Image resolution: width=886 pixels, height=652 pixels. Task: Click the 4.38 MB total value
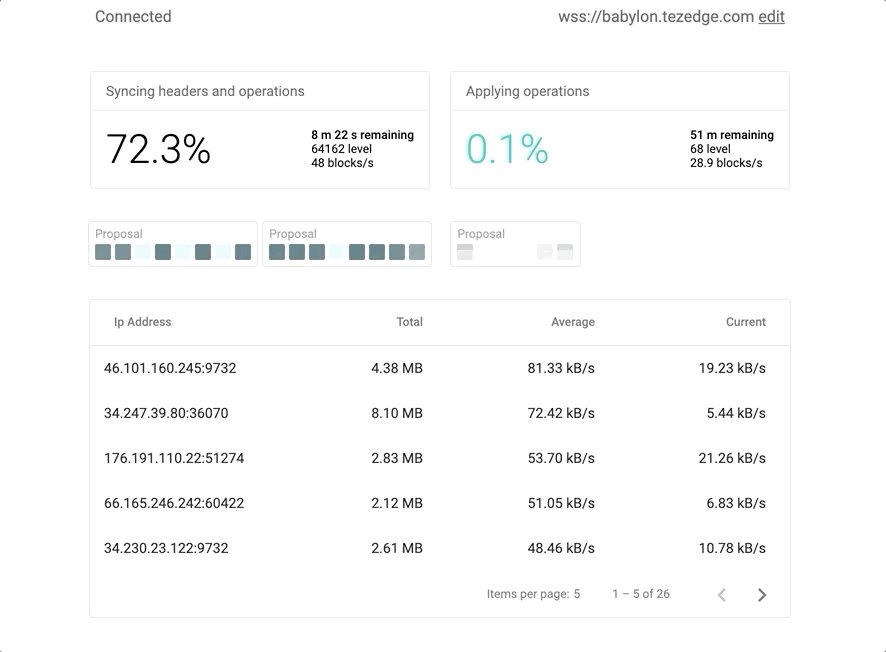[x=397, y=368]
